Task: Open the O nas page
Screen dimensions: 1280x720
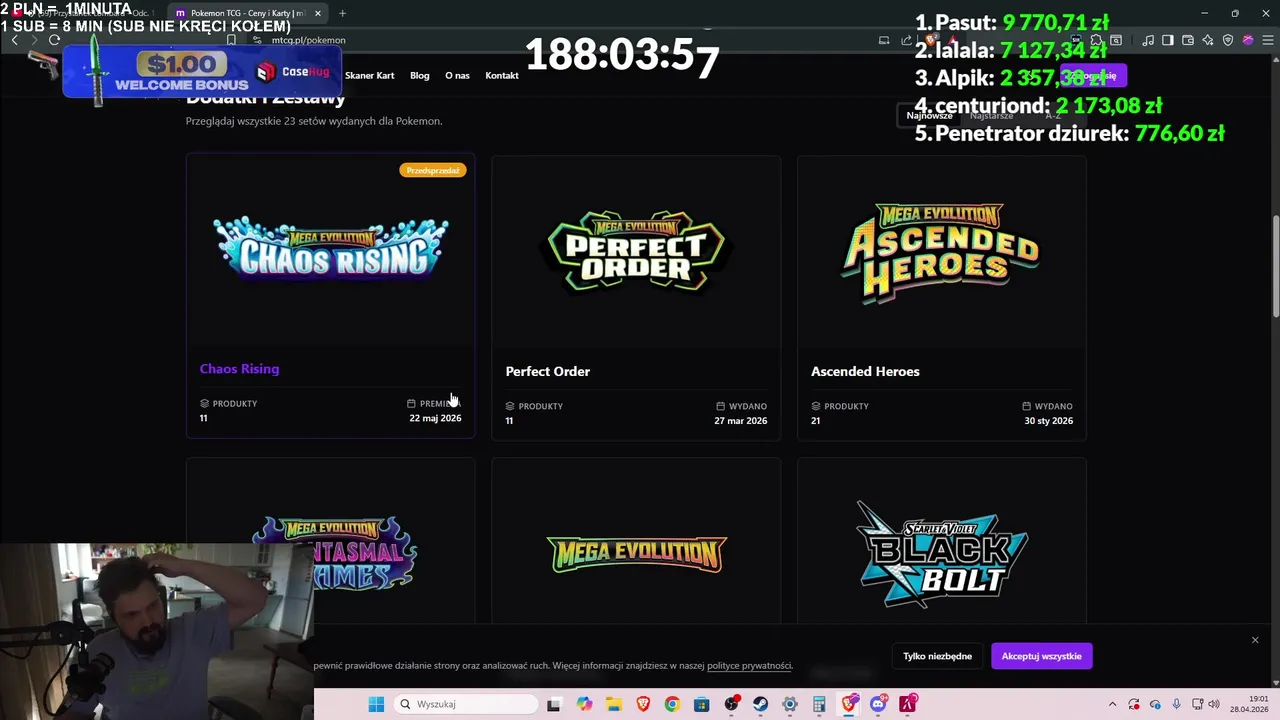Action: tap(457, 75)
